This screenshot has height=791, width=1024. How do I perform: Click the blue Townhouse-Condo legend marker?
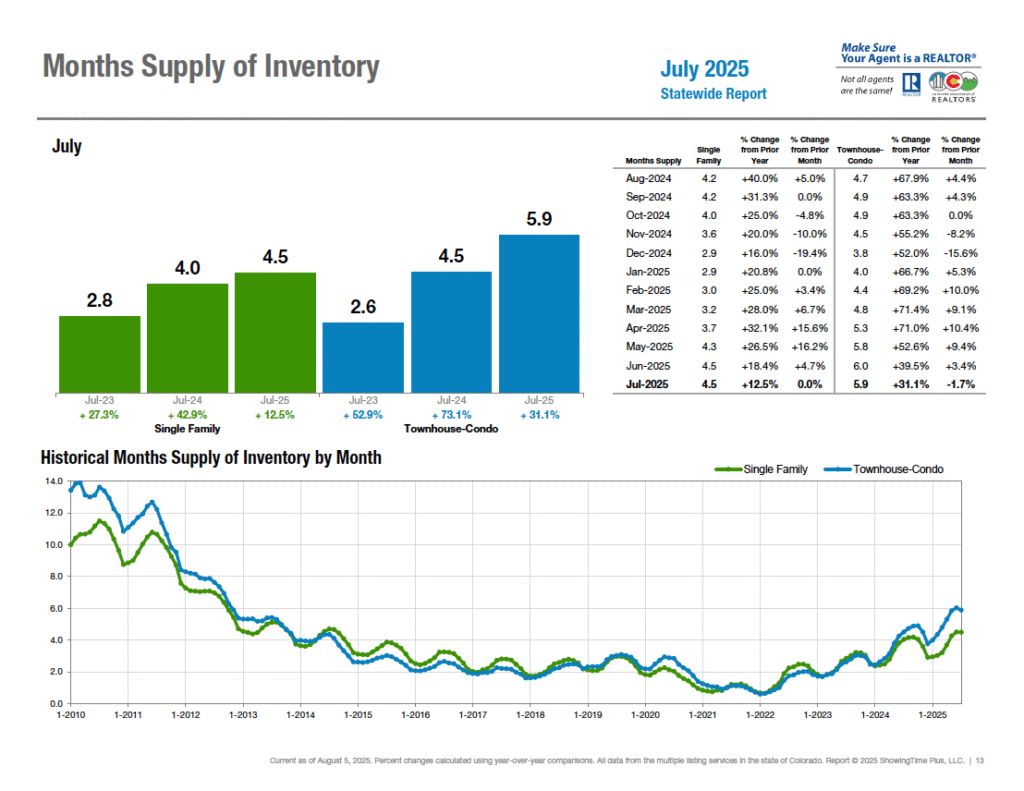[837, 469]
